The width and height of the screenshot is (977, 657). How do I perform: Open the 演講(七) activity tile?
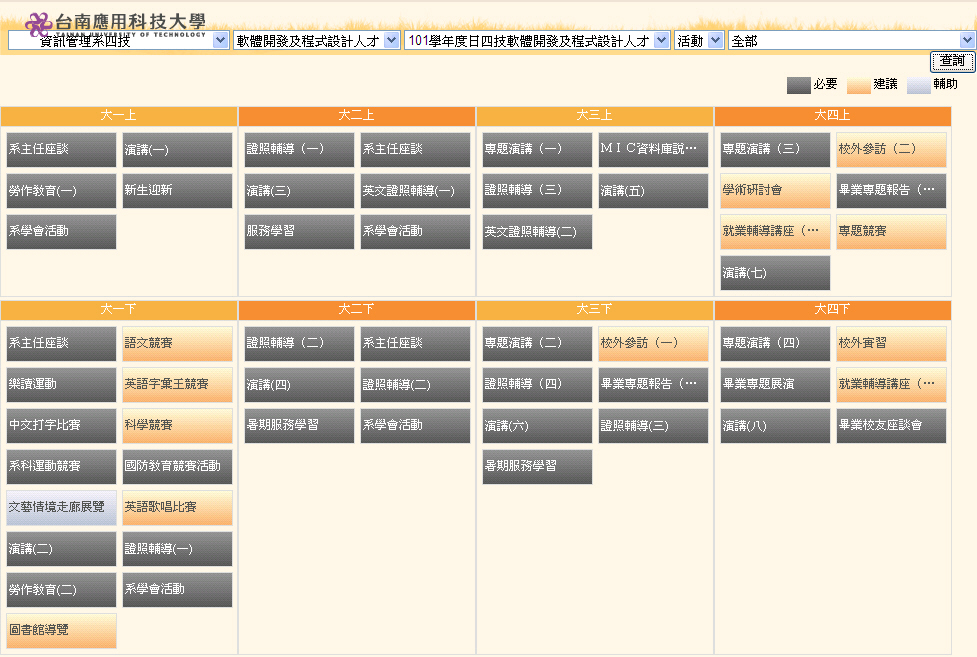click(775, 273)
